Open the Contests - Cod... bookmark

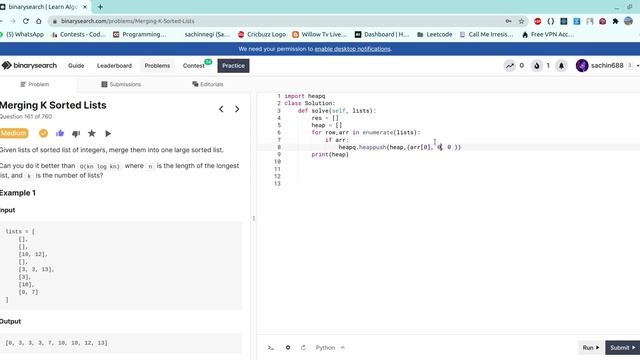78,35
